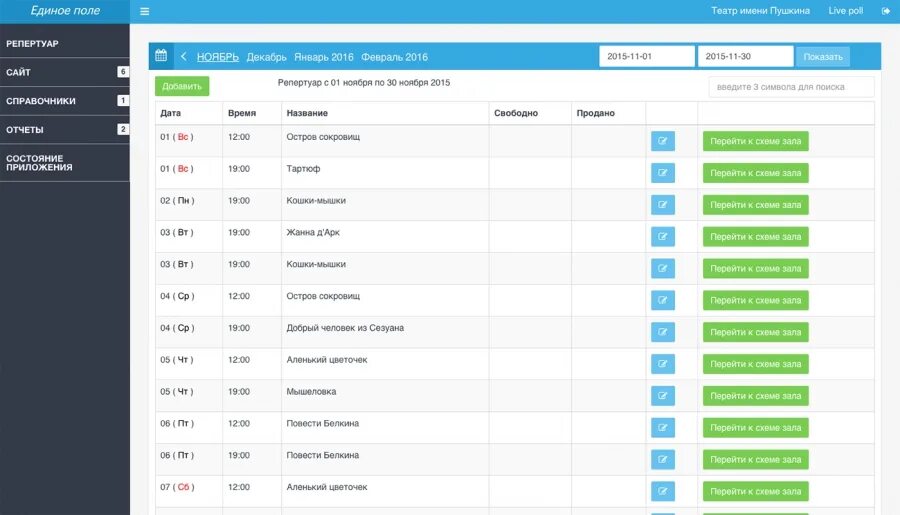This screenshot has width=900, height=515.
Task: Click the Отчеты badge showing 2
Action: pos(123,129)
